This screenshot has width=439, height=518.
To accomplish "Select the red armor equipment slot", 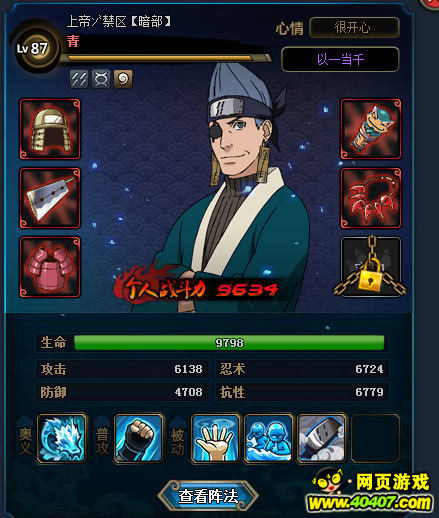I will pos(50,267).
